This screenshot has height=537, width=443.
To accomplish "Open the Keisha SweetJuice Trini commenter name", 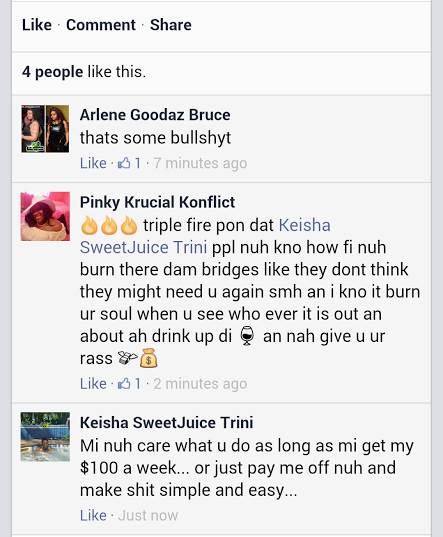I will (167, 422).
